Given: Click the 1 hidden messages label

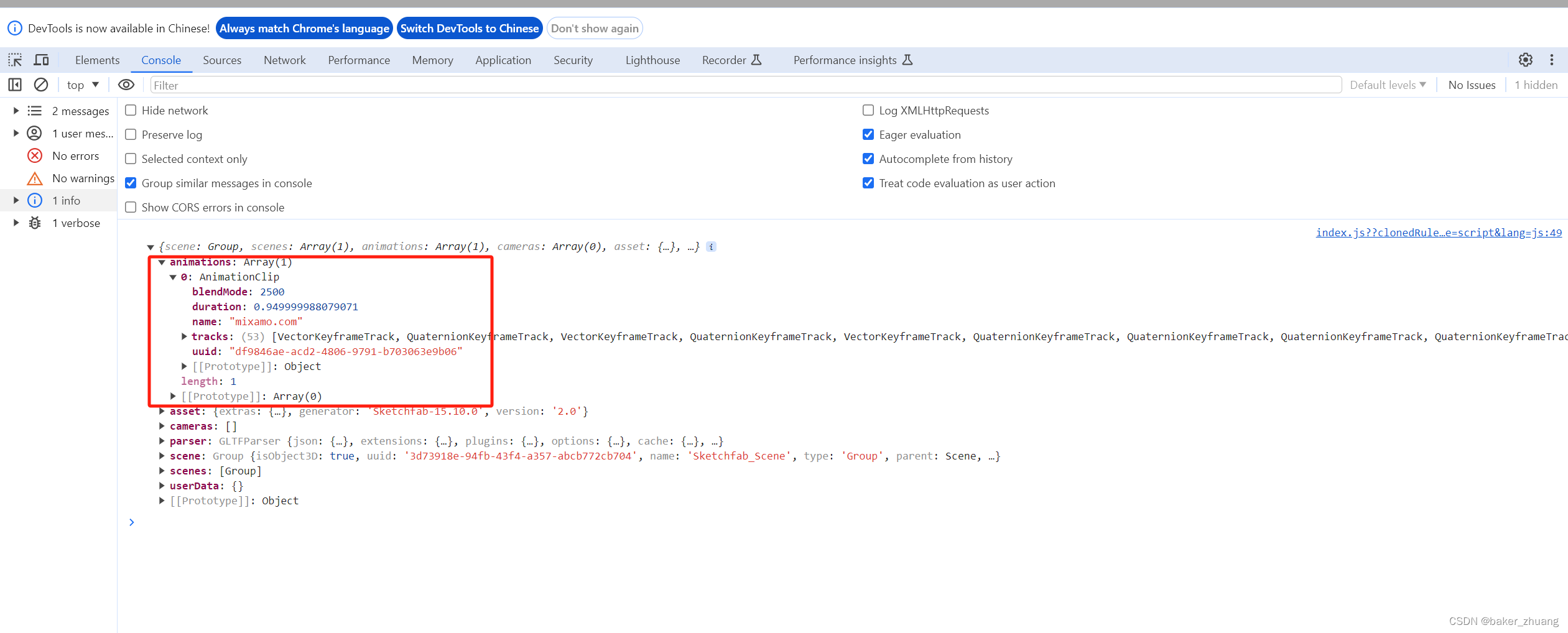Looking at the screenshot, I should pos(1536,85).
